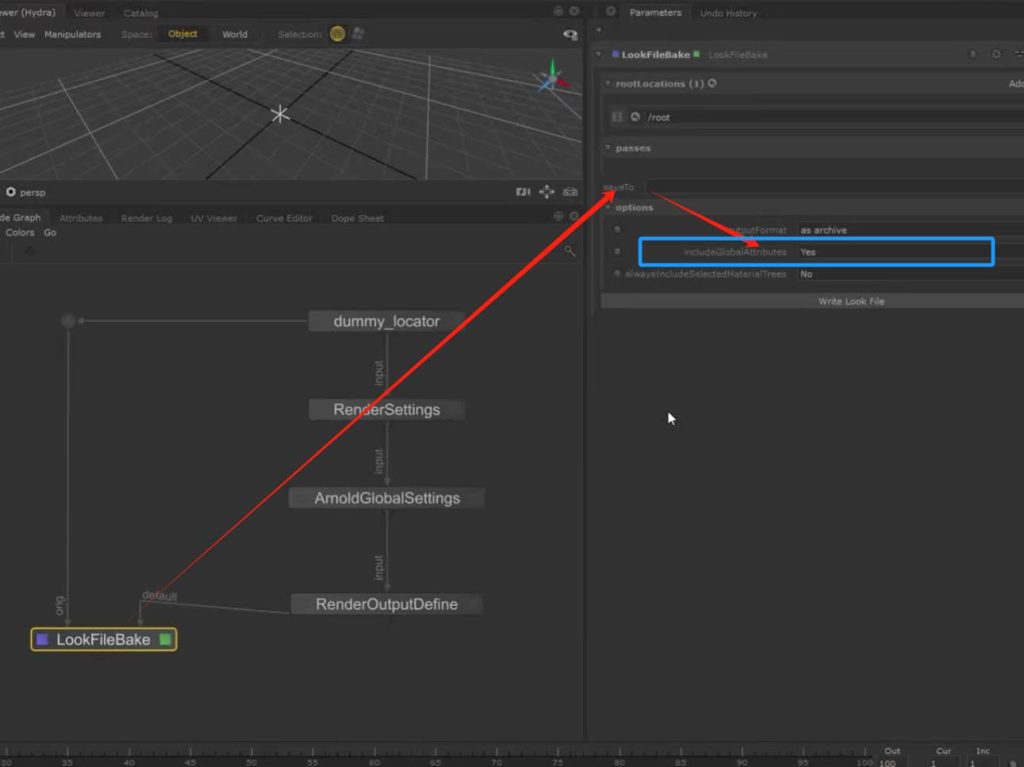Screen dimensions: 1024x767
Task: Switch Space to World mode
Action: click(x=235, y=34)
